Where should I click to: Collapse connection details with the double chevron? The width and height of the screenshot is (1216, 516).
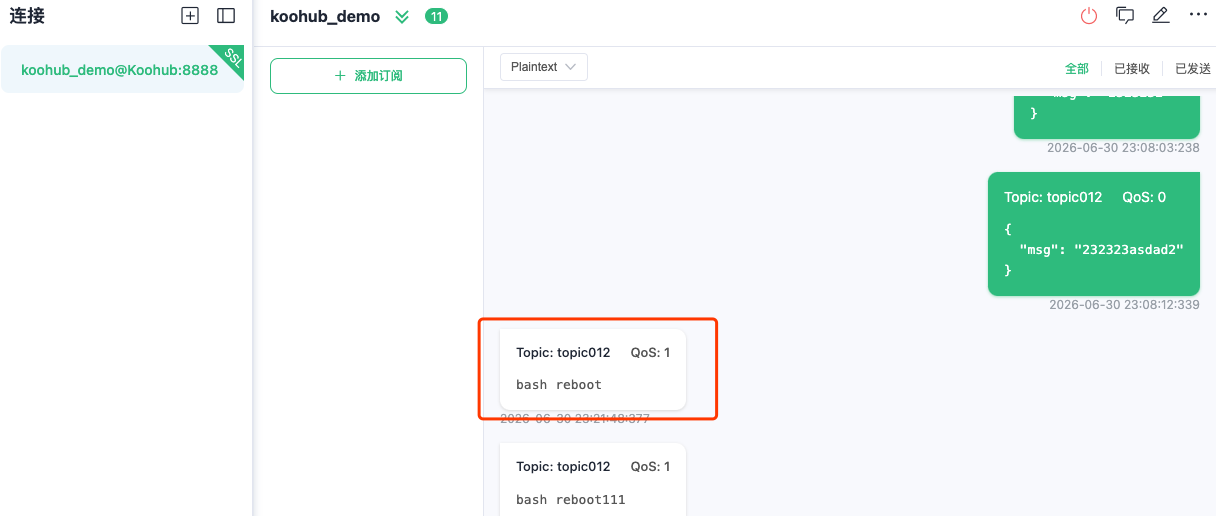pos(402,17)
